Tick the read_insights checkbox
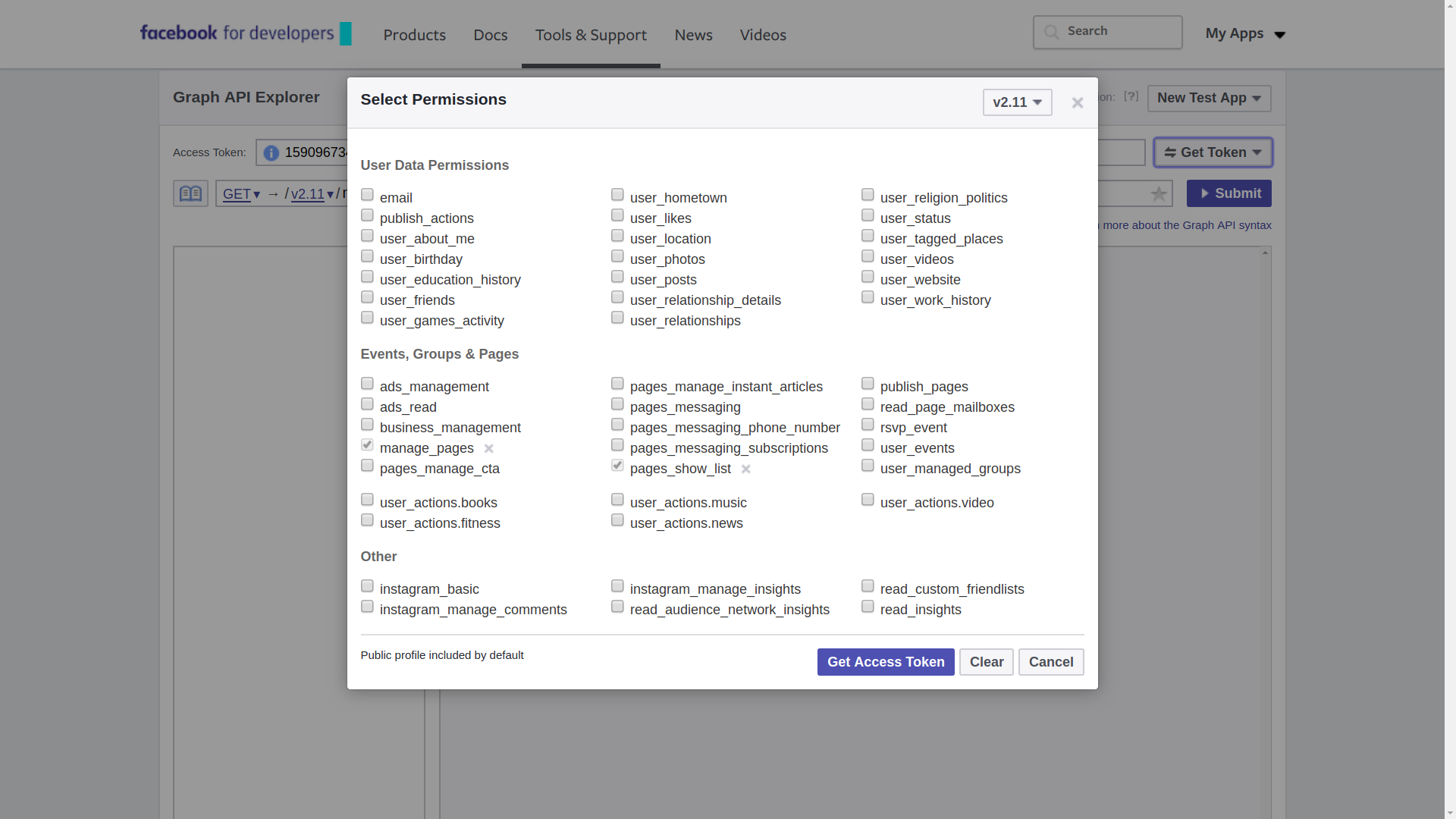 point(868,607)
